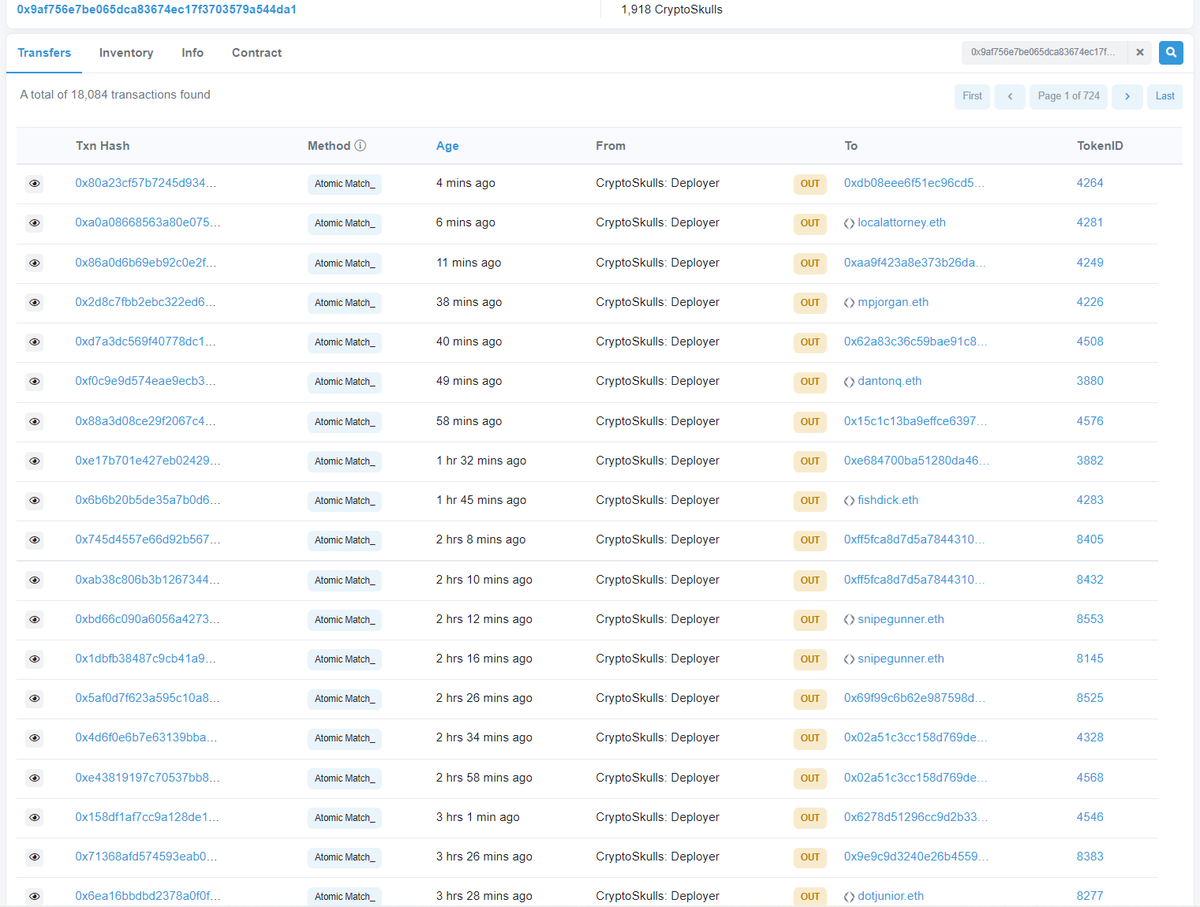Click Atomic Match_ badge in 4 mins ago row

tap(345, 184)
